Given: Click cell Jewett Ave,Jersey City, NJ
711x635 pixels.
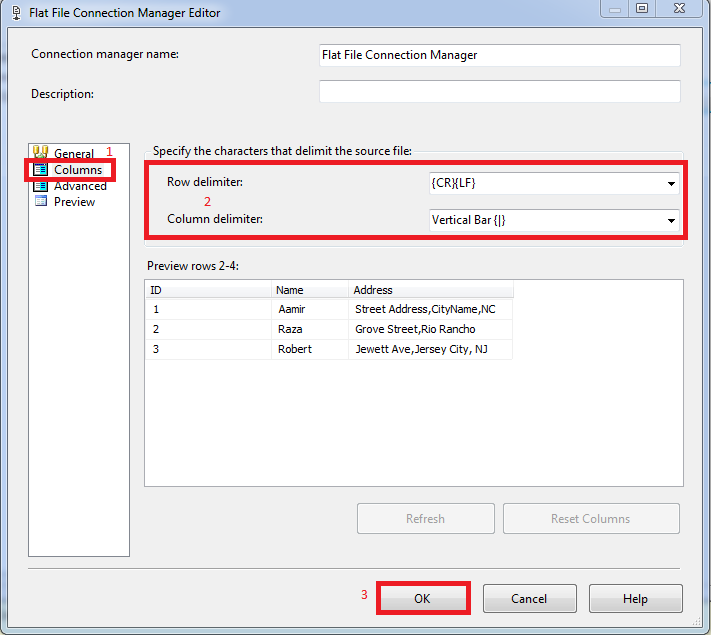Looking at the screenshot, I should point(431,349).
